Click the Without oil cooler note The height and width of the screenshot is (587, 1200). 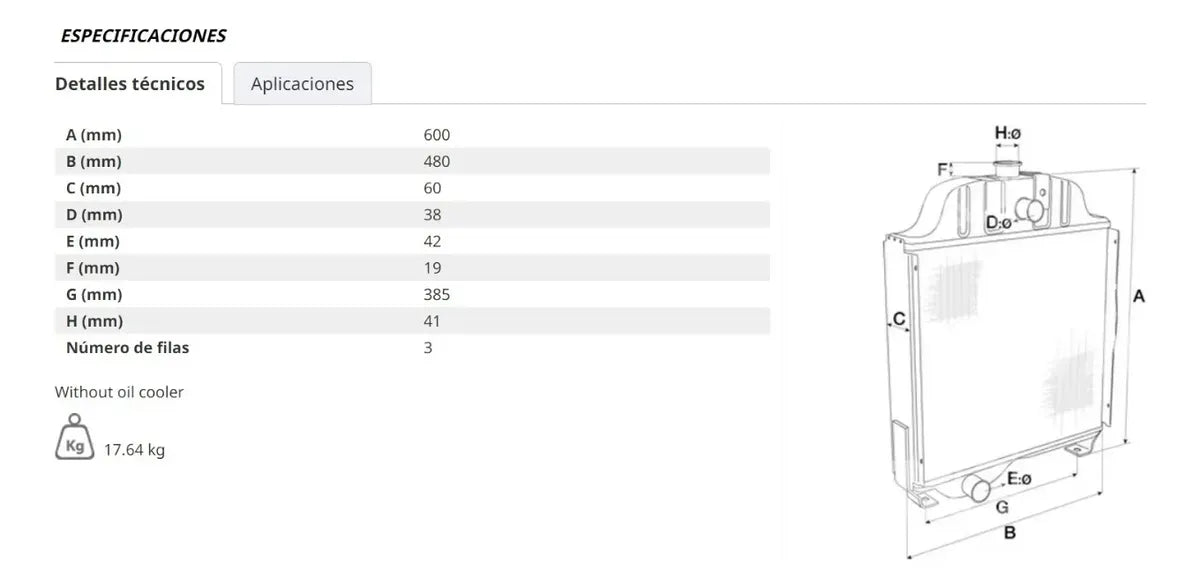click(x=119, y=392)
